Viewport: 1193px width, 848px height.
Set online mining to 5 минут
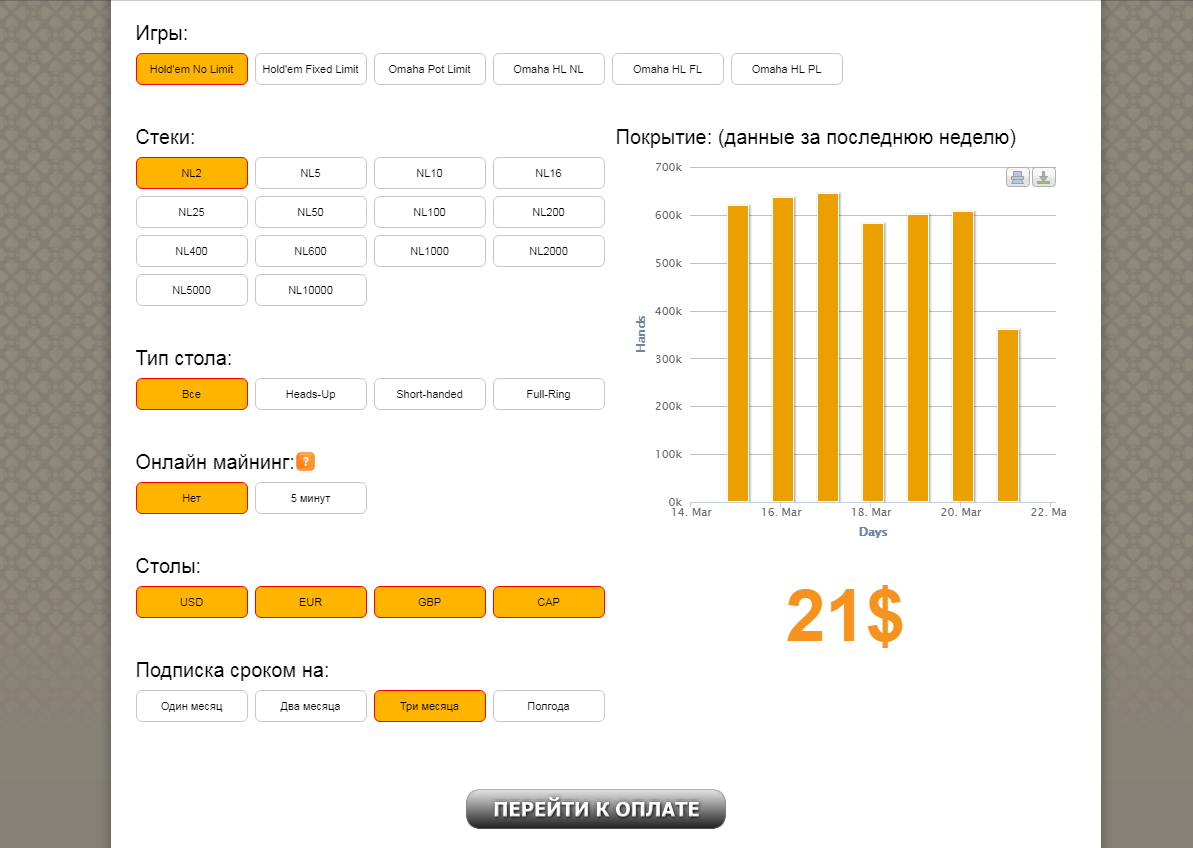pyautogui.click(x=310, y=498)
